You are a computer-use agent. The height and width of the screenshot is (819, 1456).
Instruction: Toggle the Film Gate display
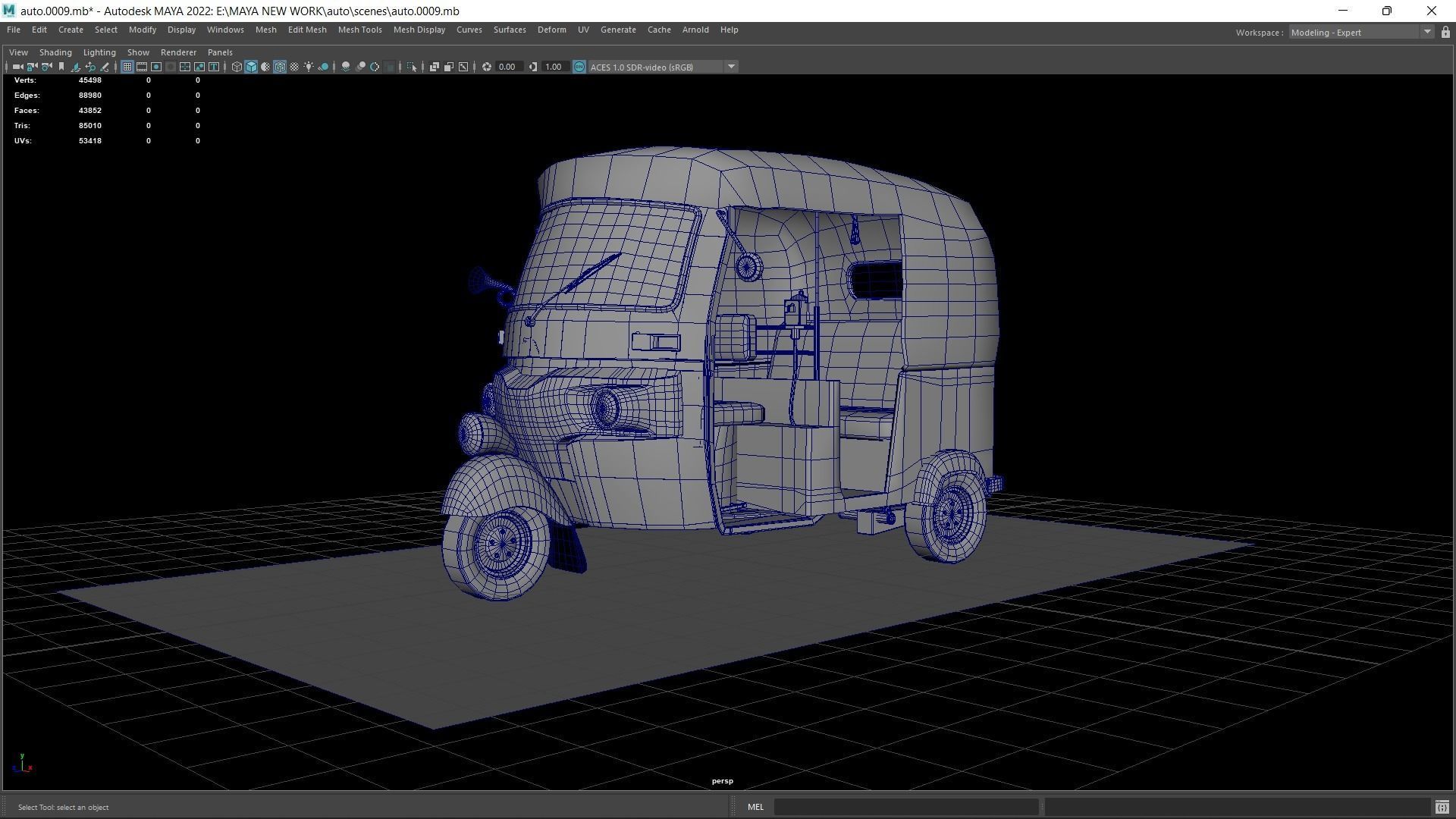pos(142,67)
